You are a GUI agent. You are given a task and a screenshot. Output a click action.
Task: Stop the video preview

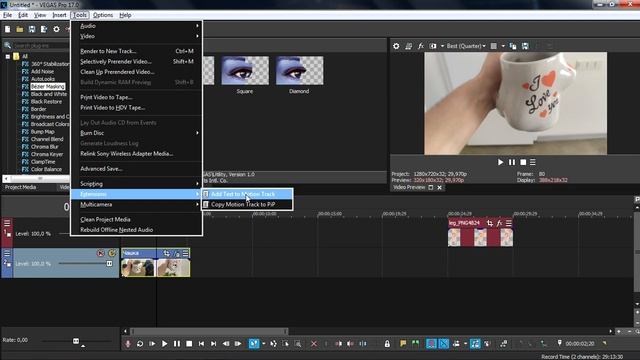[x=523, y=162]
